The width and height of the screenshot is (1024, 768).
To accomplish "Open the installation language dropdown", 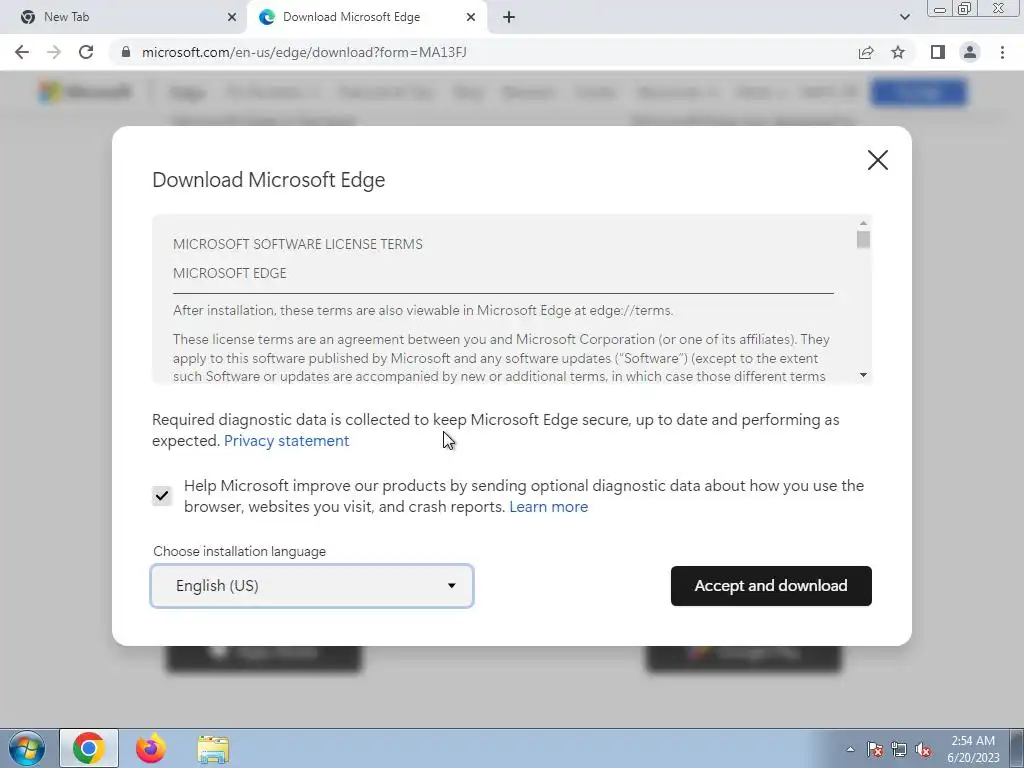I will (x=312, y=586).
